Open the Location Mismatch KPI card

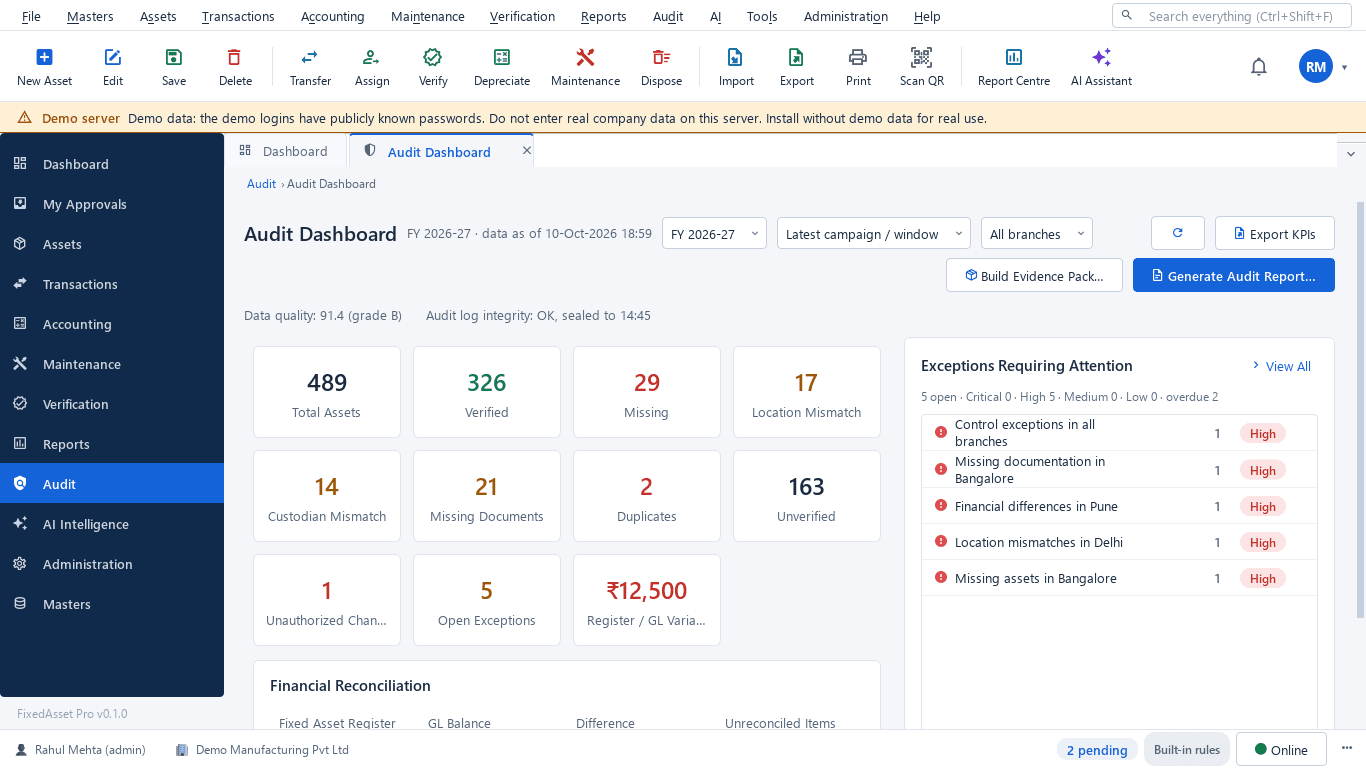point(806,392)
